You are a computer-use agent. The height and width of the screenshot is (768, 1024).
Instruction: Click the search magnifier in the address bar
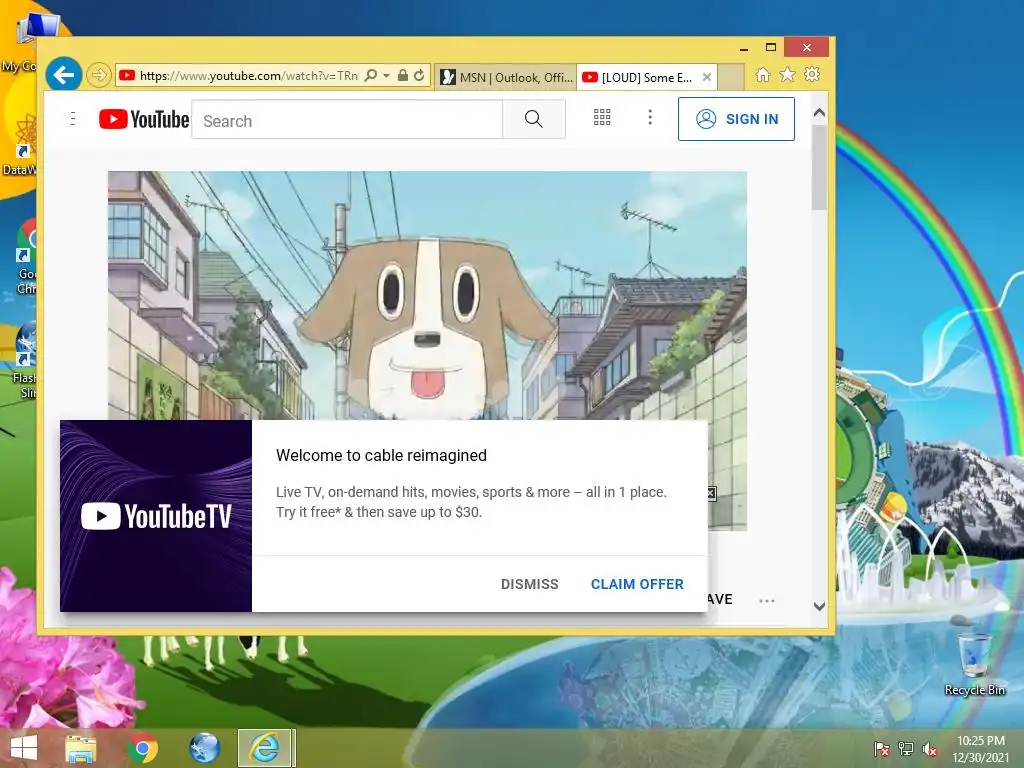coord(371,76)
